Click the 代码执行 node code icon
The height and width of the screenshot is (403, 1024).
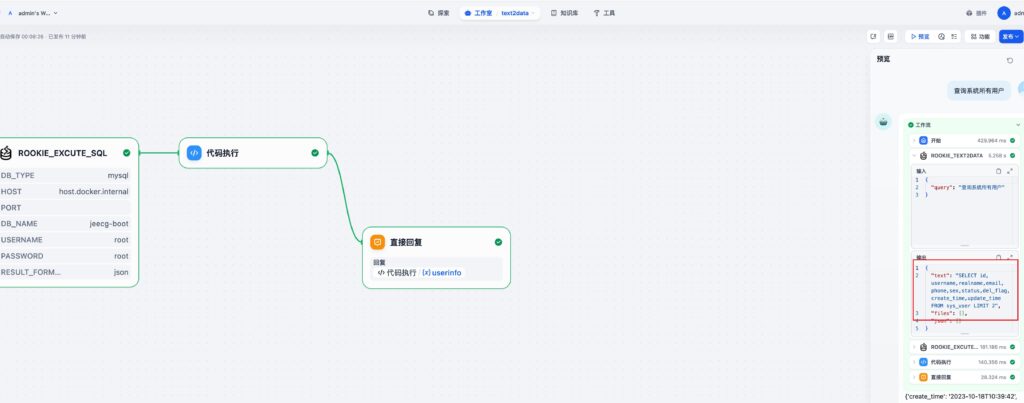[195, 153]
